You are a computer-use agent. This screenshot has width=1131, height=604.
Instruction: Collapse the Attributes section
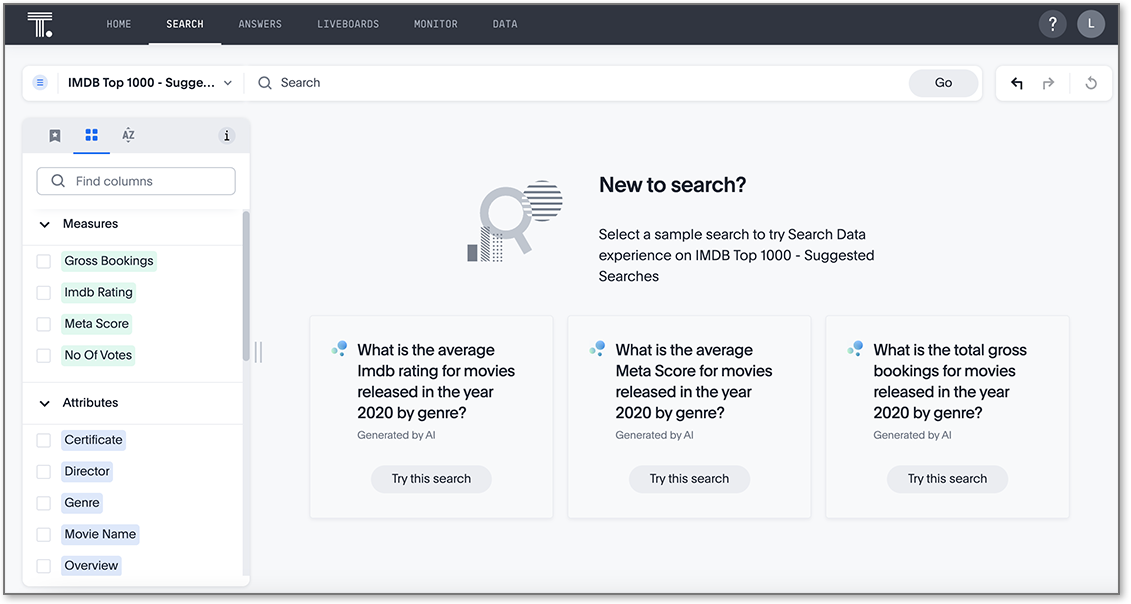click(44, 402)
